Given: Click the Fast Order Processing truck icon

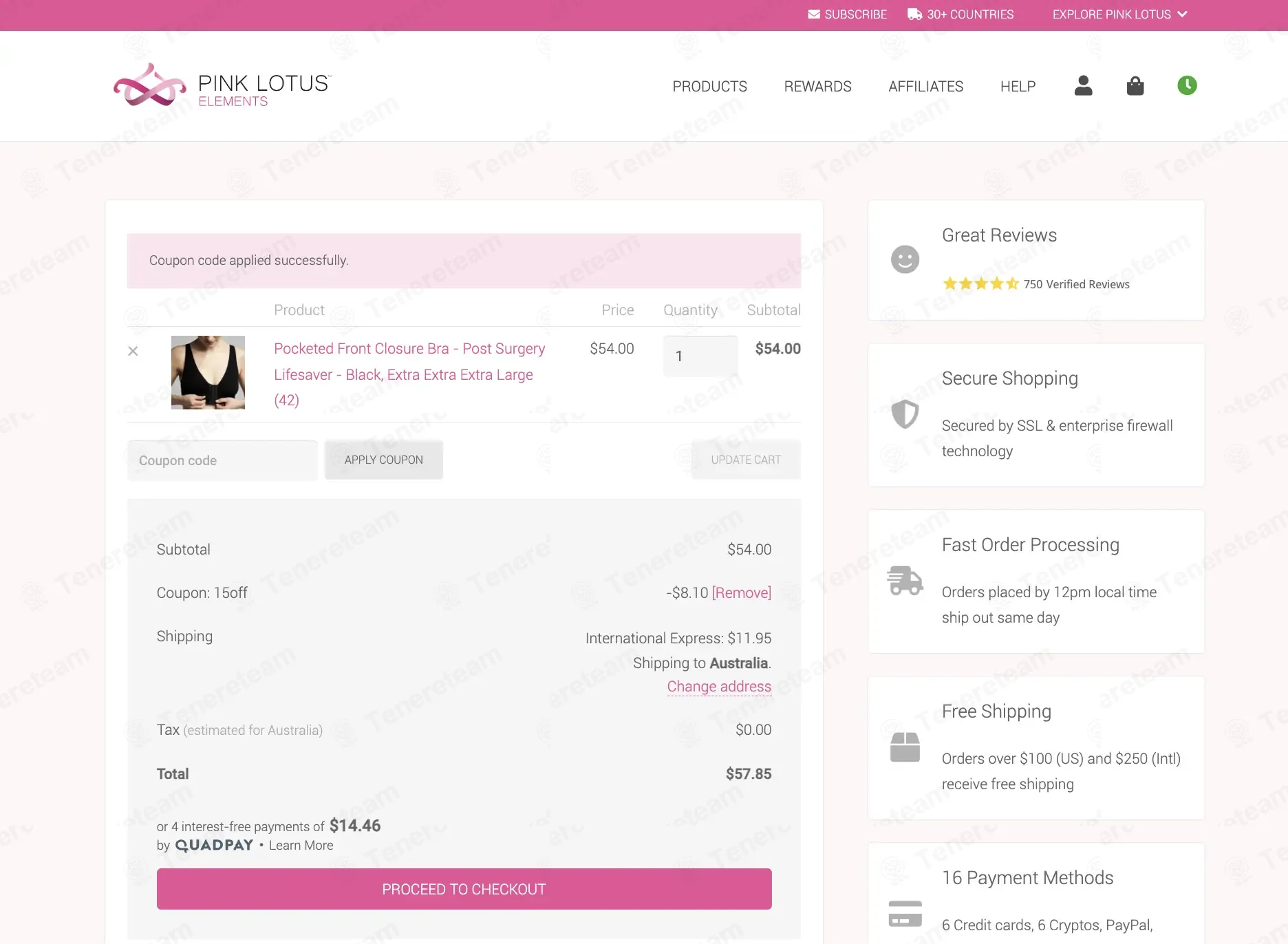Looking at the screenshot, I should (905, 581).
